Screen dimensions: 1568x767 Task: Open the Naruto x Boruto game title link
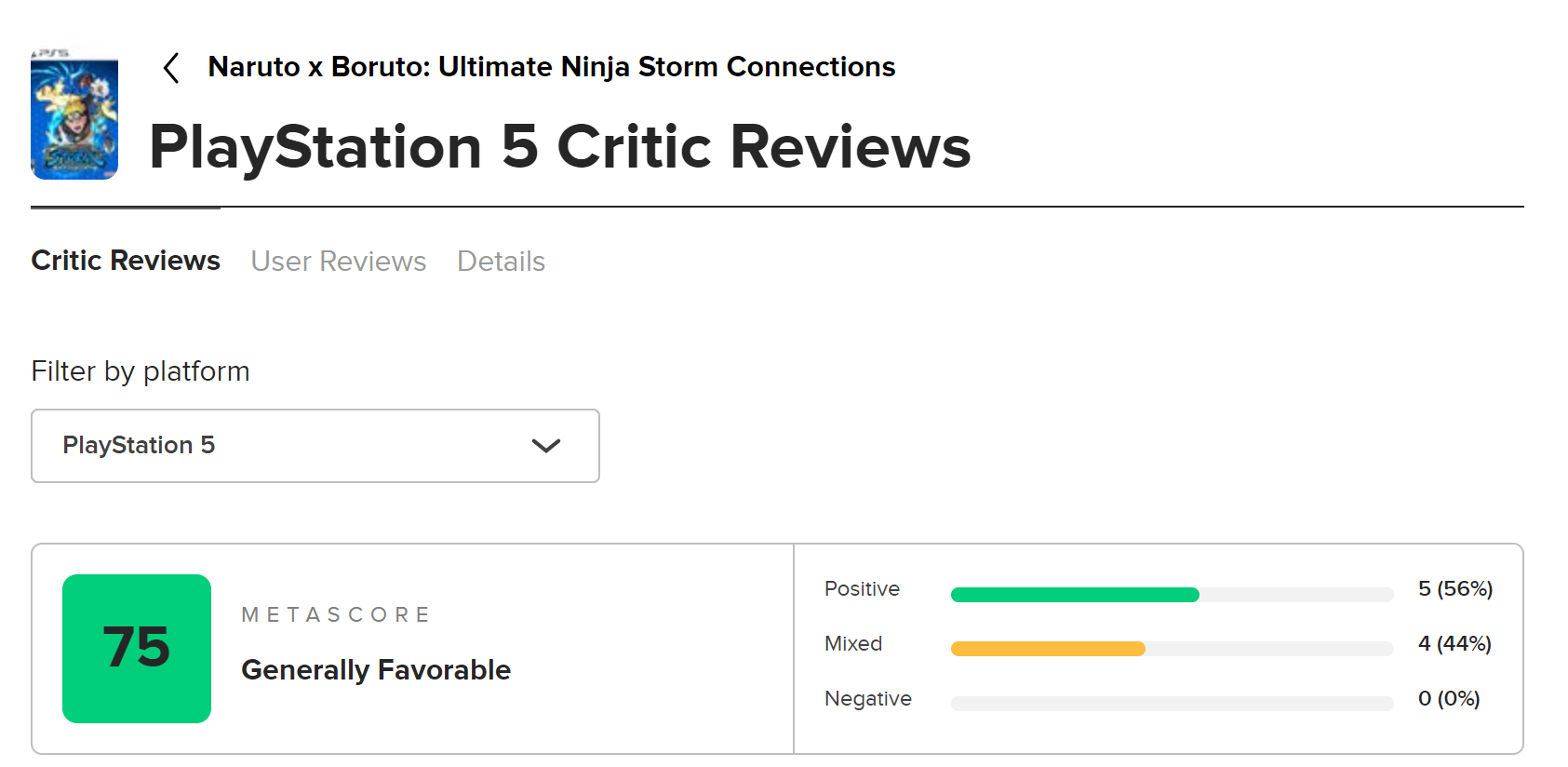tap(551, 67)
